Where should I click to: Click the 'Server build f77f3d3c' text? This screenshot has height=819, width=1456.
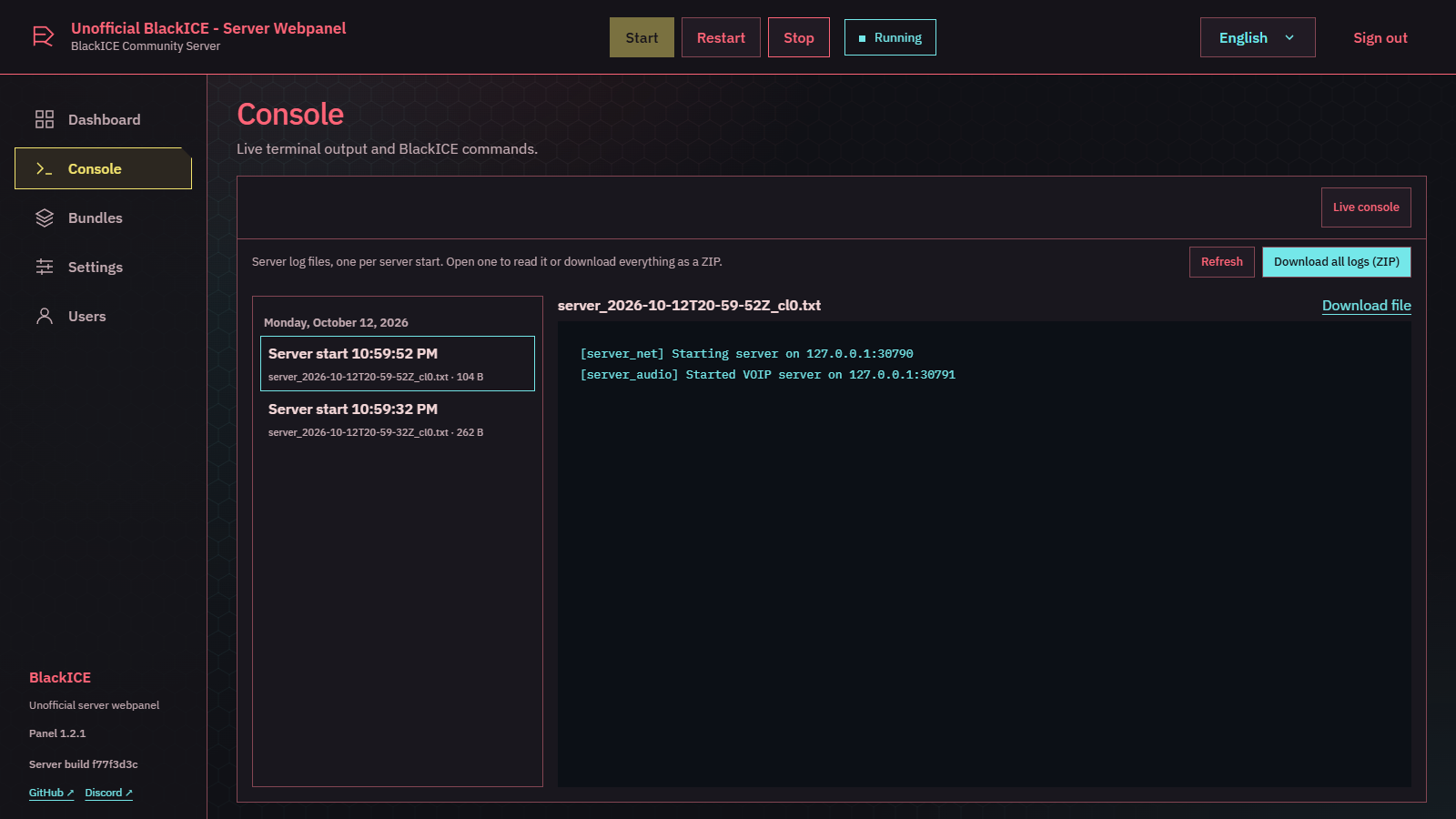[x=84, y=764]
